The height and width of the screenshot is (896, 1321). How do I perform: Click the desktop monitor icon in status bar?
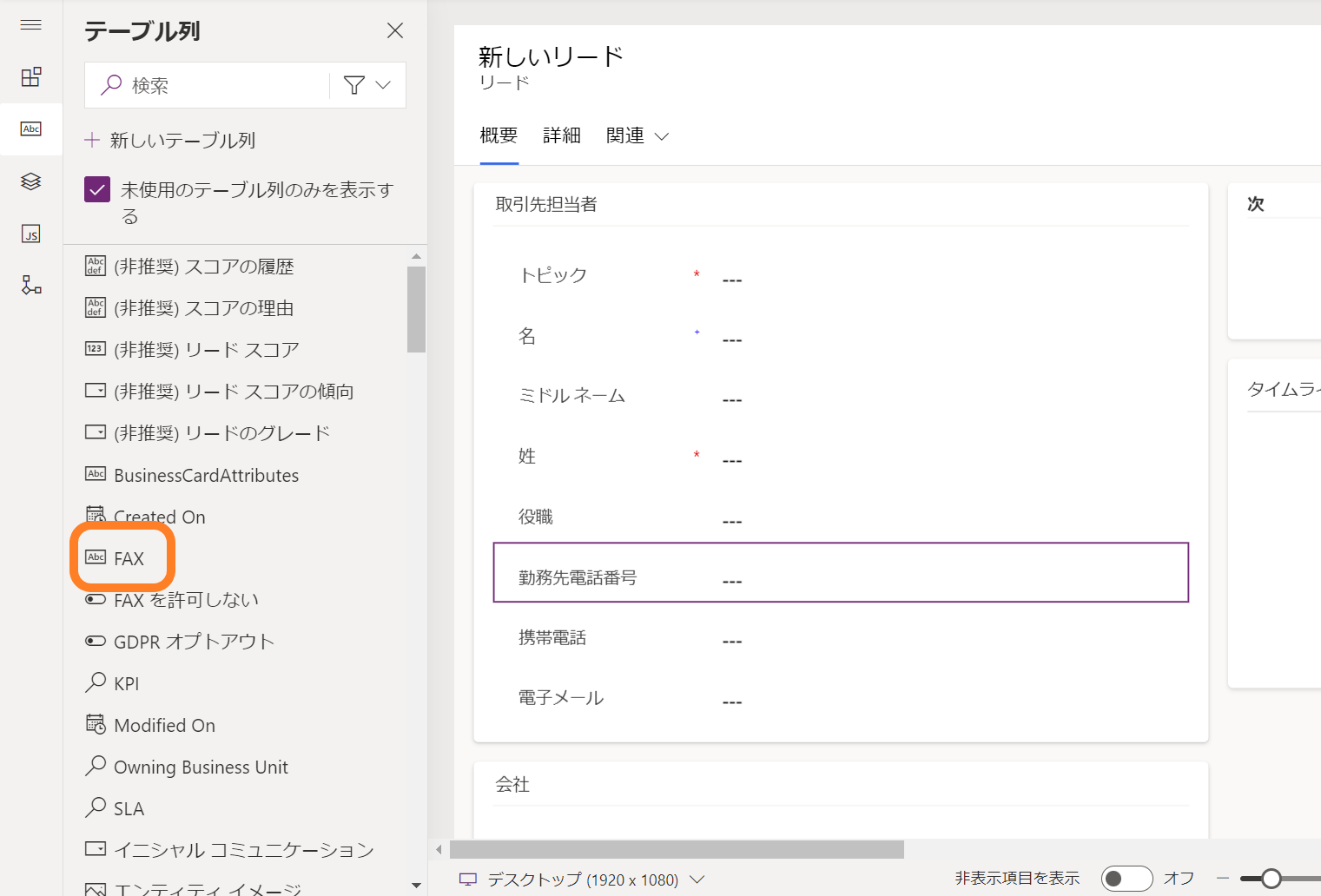[x=468, y=880]
